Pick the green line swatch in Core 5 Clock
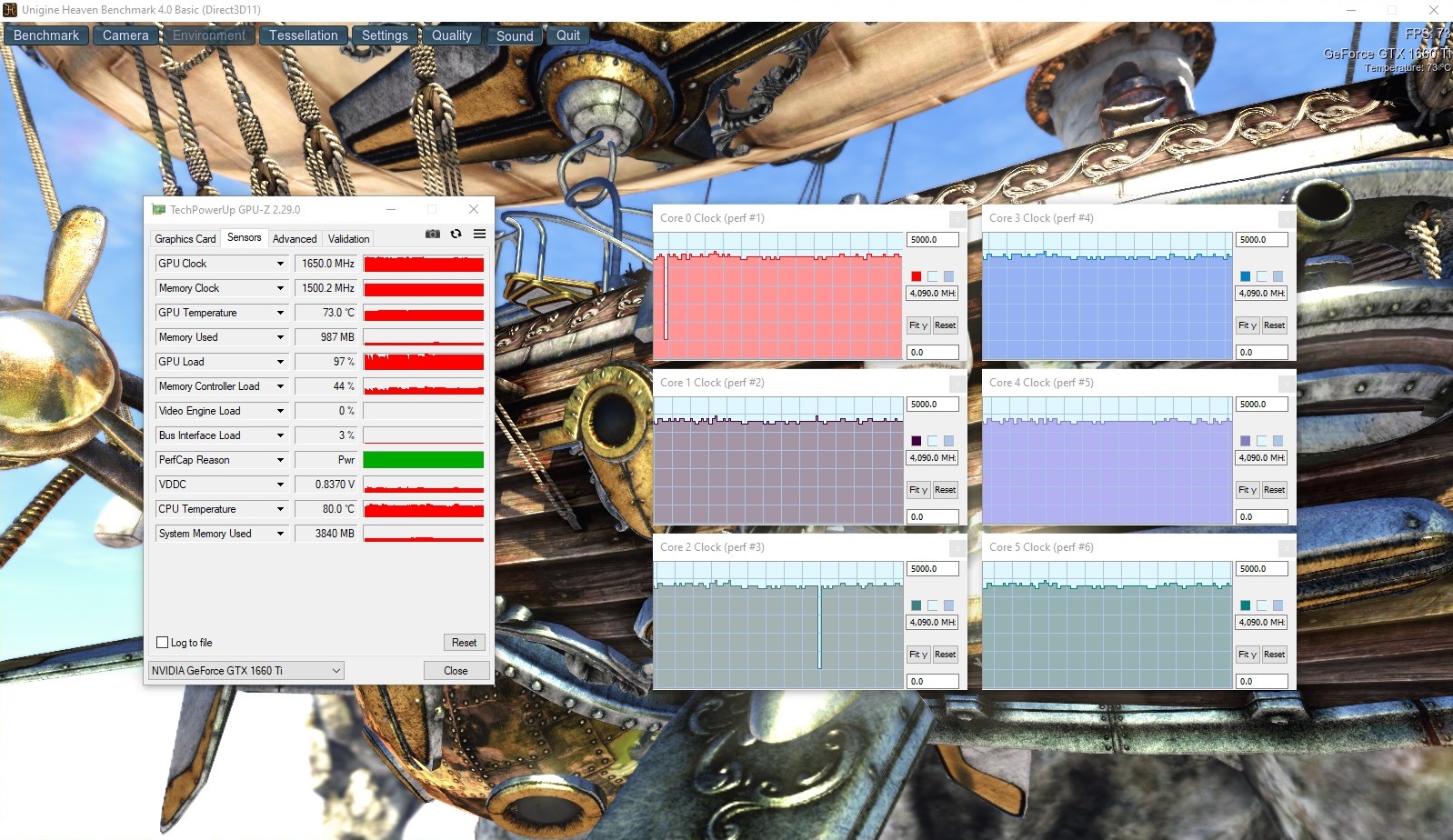 [x=1245, y=605]
